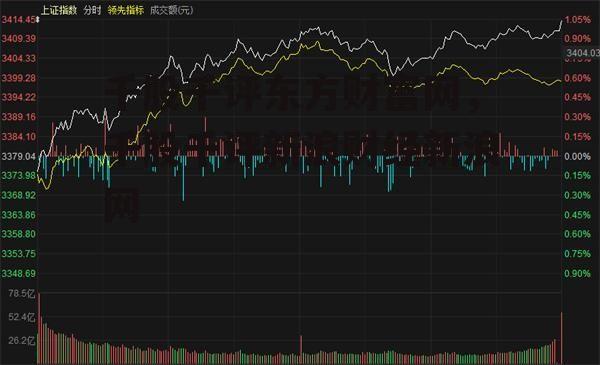This screenshot has height=365, width=600.
Task: Click the 26.2亿 volume axis label
Action: 21,341
